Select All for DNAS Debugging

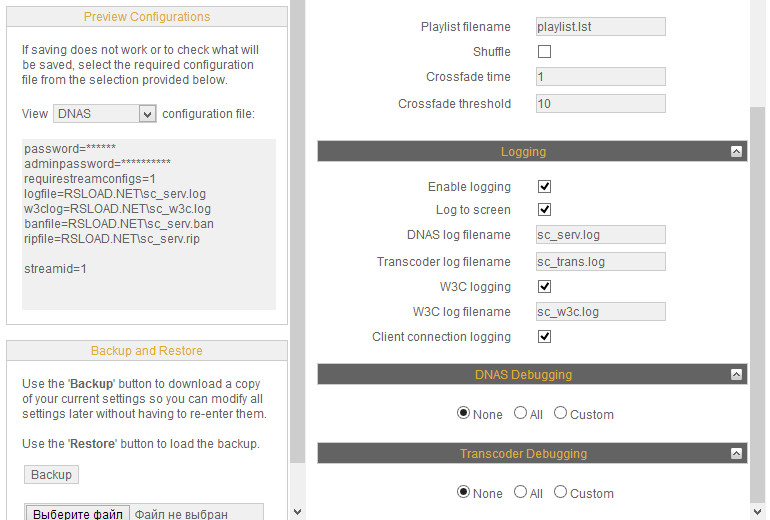click(x=520, y=413)
